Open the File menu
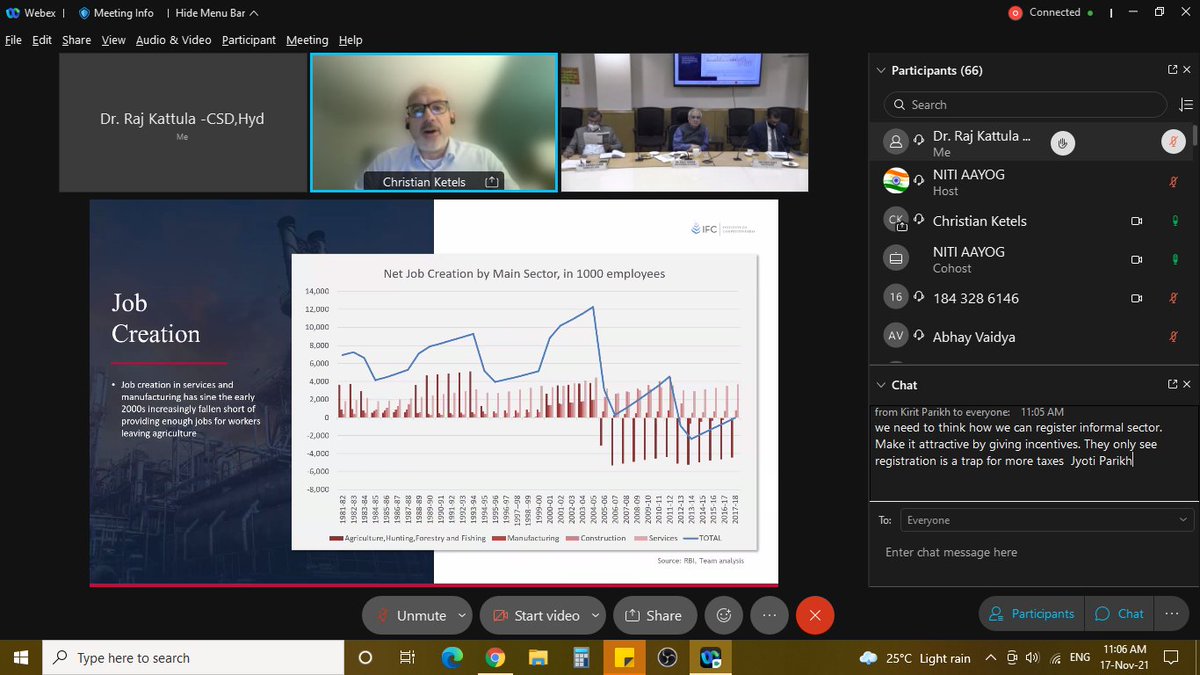 tap(13, 40)
